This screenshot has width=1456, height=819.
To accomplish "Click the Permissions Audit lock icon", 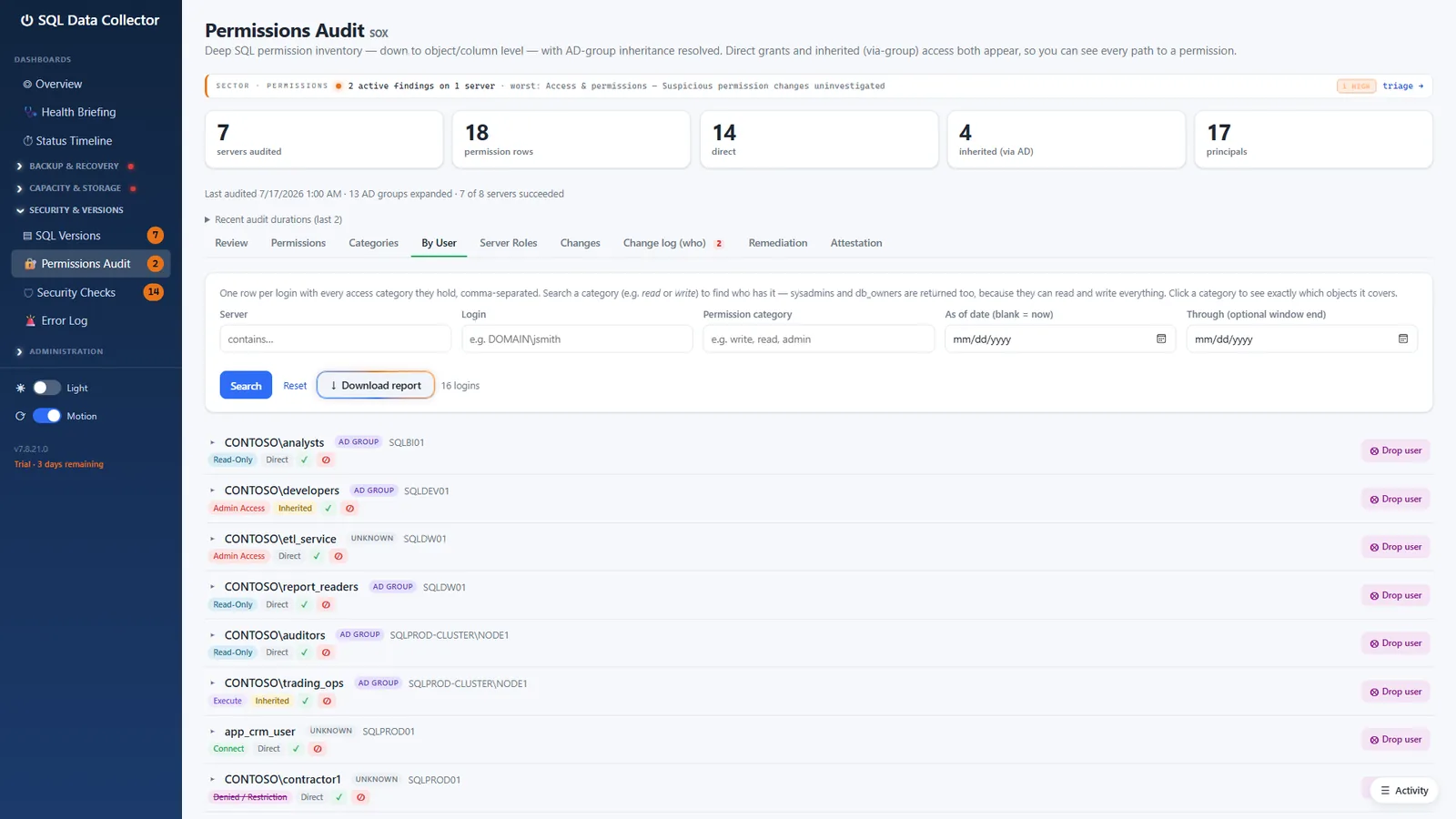I will click(x=30, y=264).
